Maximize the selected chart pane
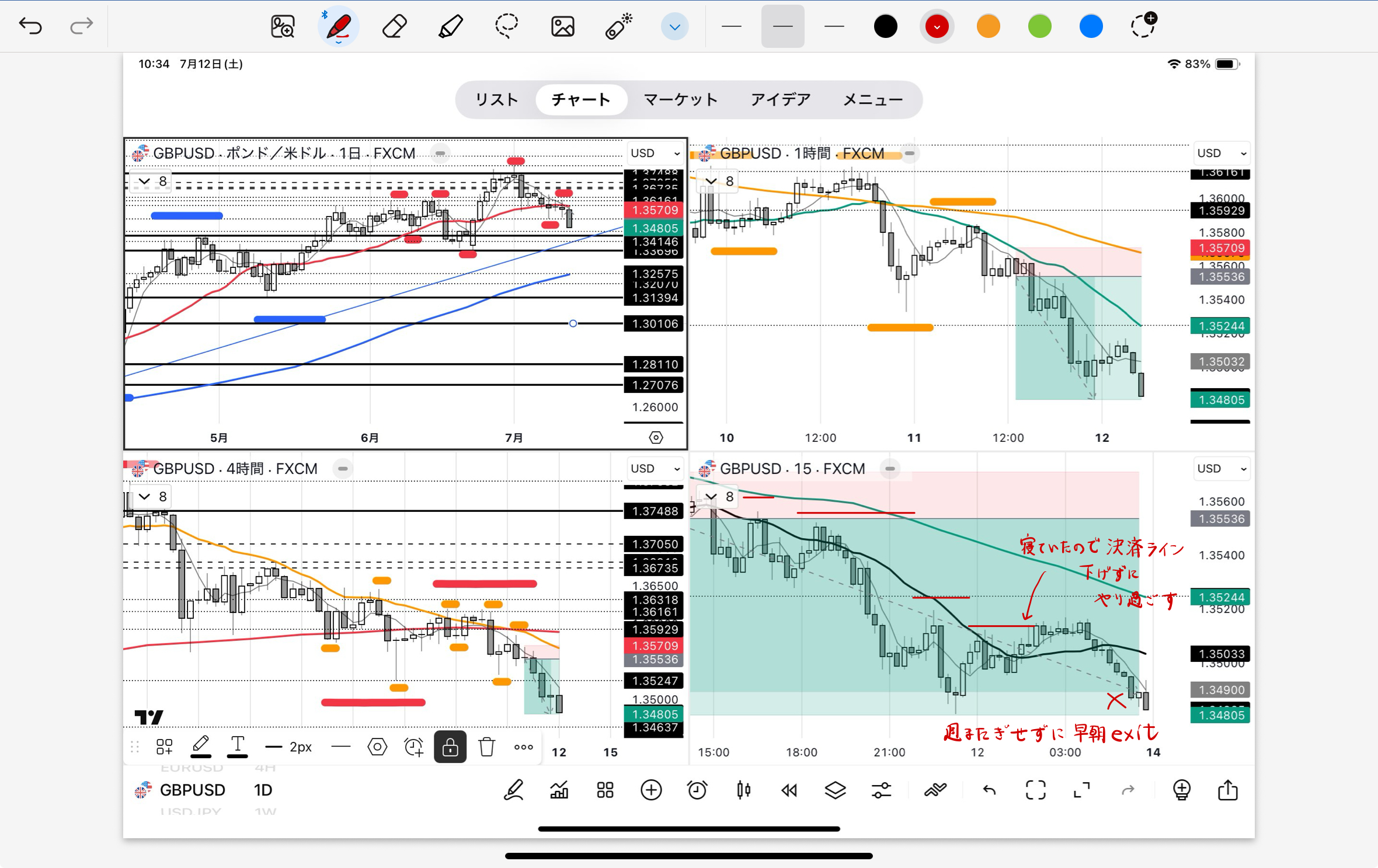This screenshot has width=1378, height=868. [x=1082, y=790]
